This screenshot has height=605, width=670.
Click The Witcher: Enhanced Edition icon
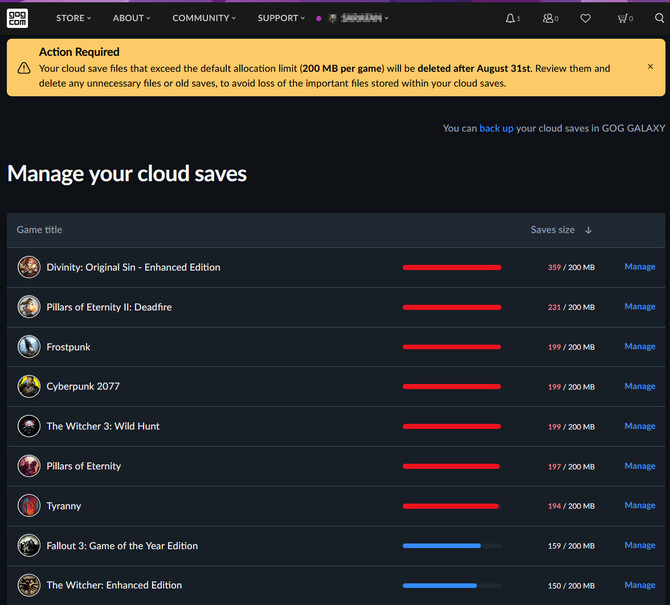click(29, 585)
